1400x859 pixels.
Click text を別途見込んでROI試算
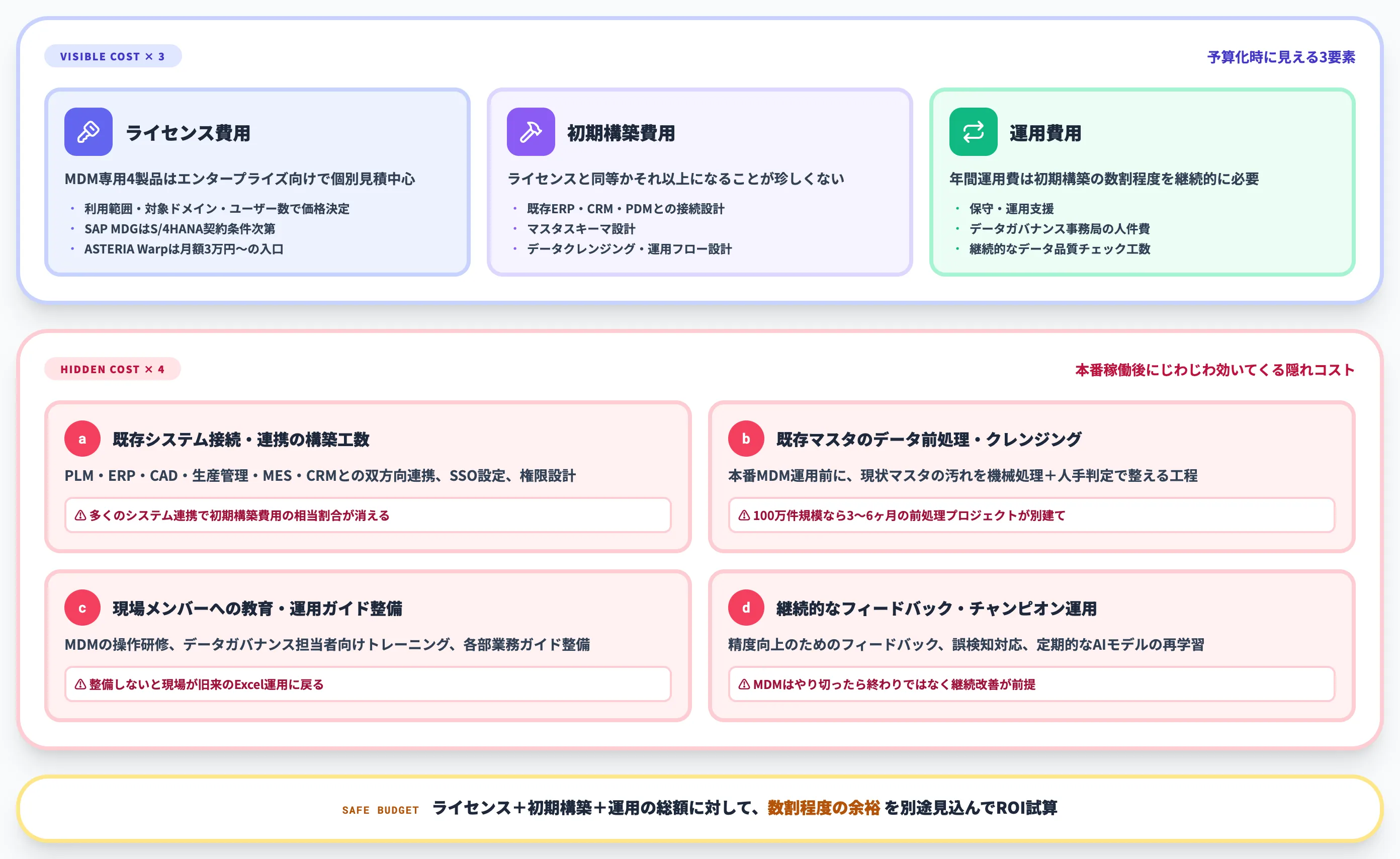(971, 808)
